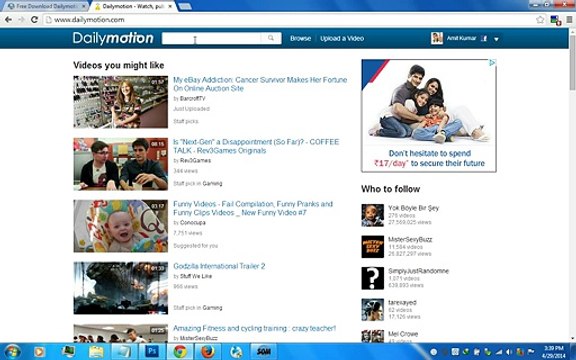This screenshot has height=360, width=576.
Task: Open tarekayed channel avatar
Action: (x=372, y=310)
